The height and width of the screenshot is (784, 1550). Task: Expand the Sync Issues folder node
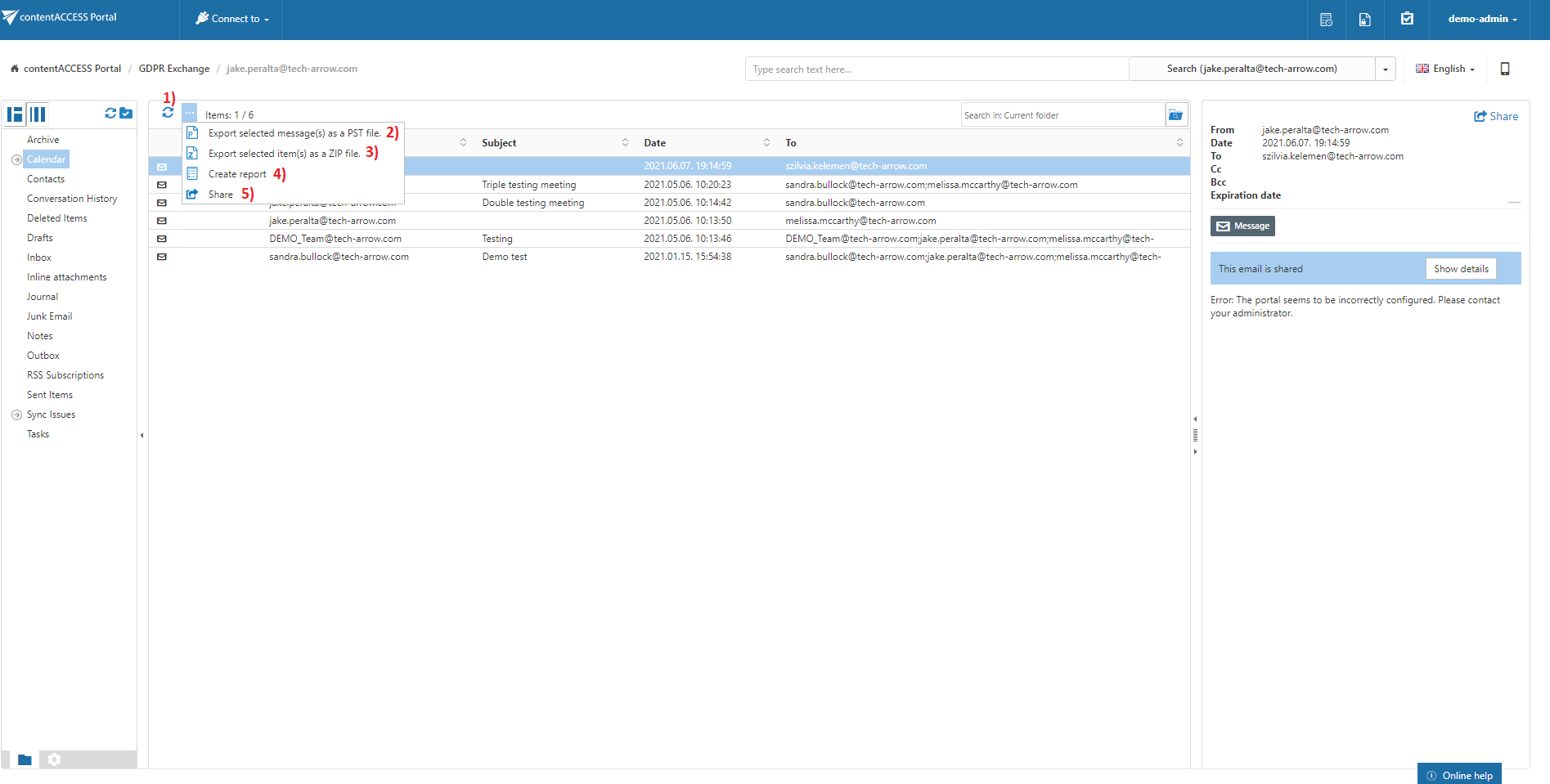[16, 414]
